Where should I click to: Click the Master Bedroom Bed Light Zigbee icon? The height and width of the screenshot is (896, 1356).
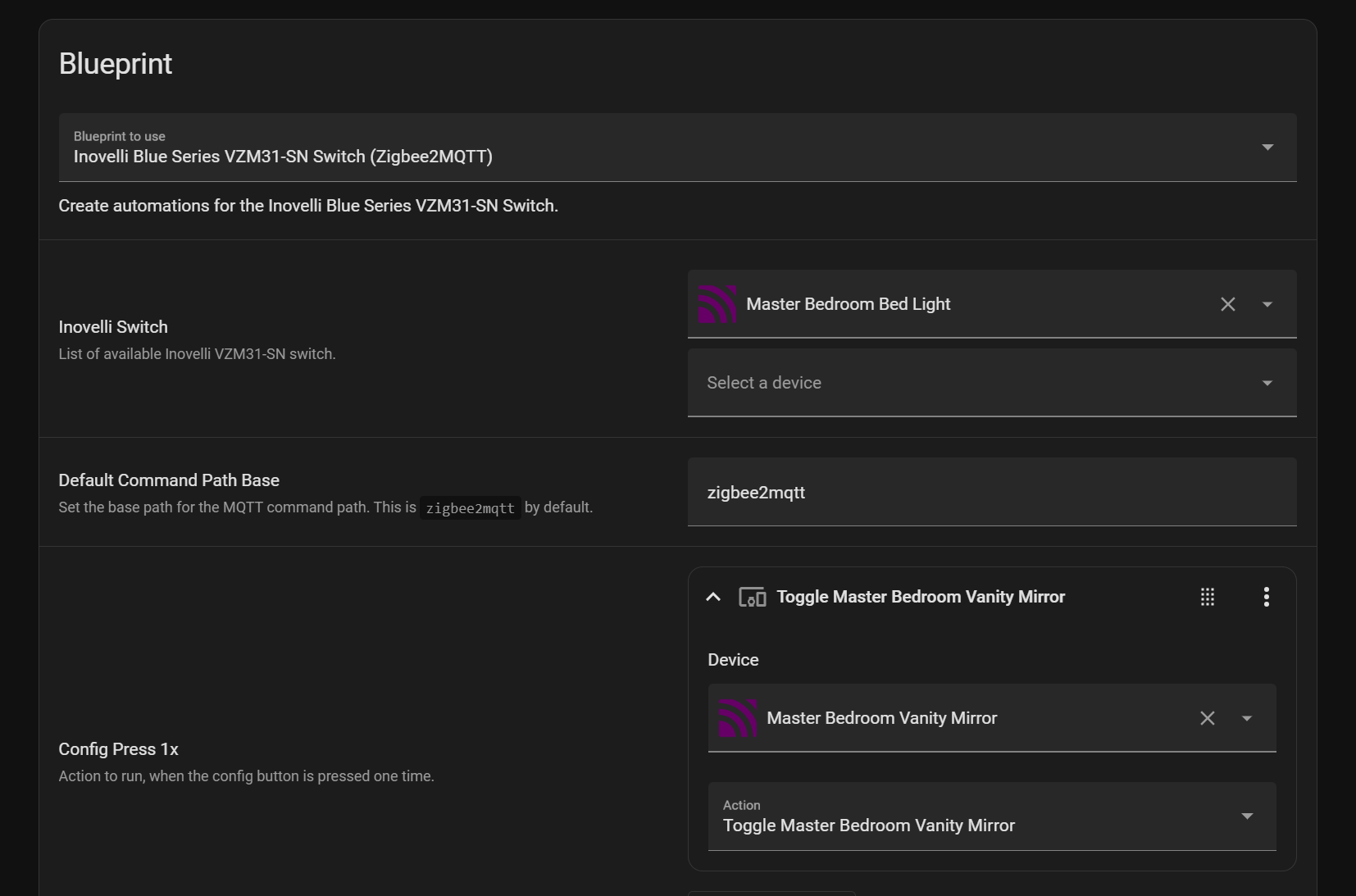point(717,304)
